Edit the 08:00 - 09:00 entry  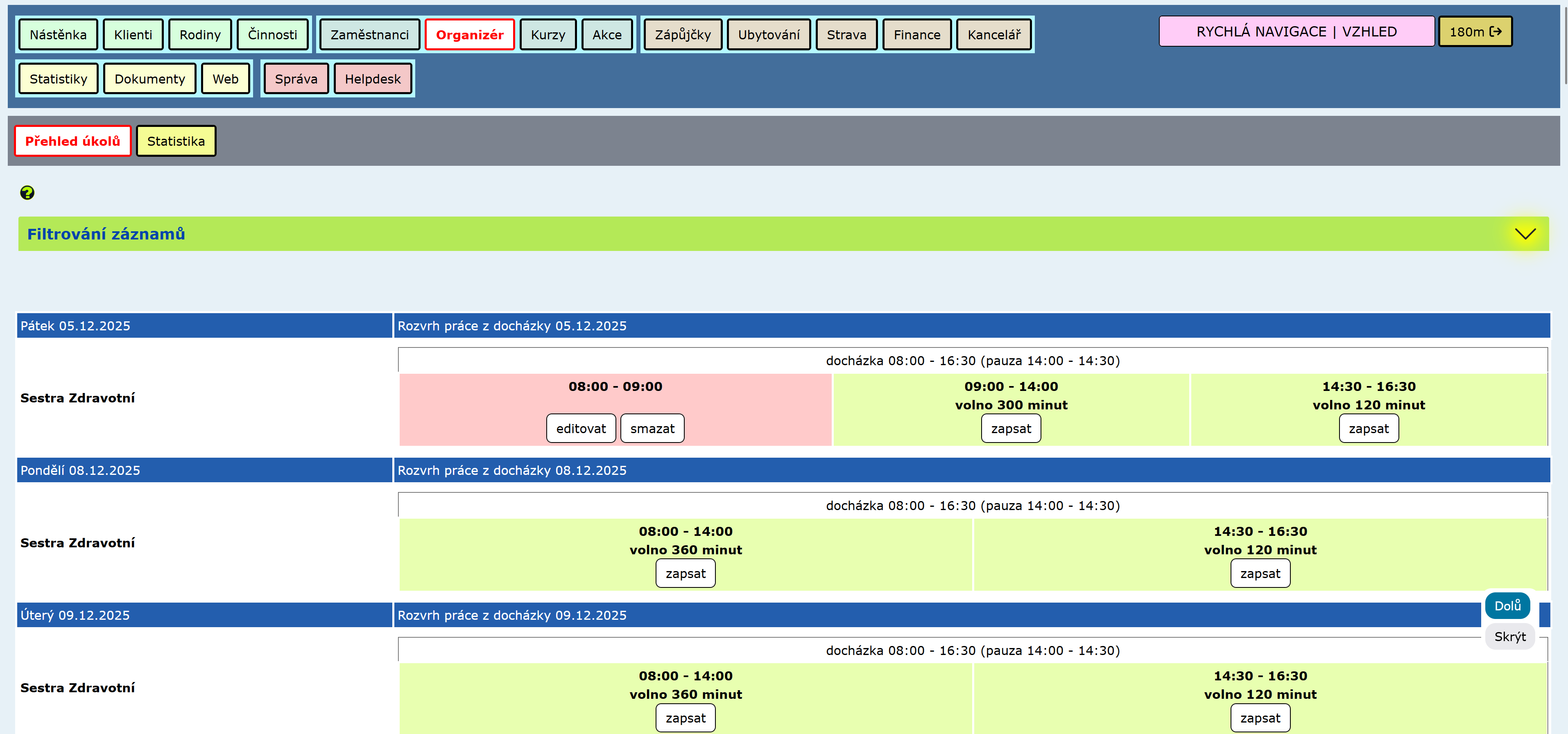tap(580, 429)
